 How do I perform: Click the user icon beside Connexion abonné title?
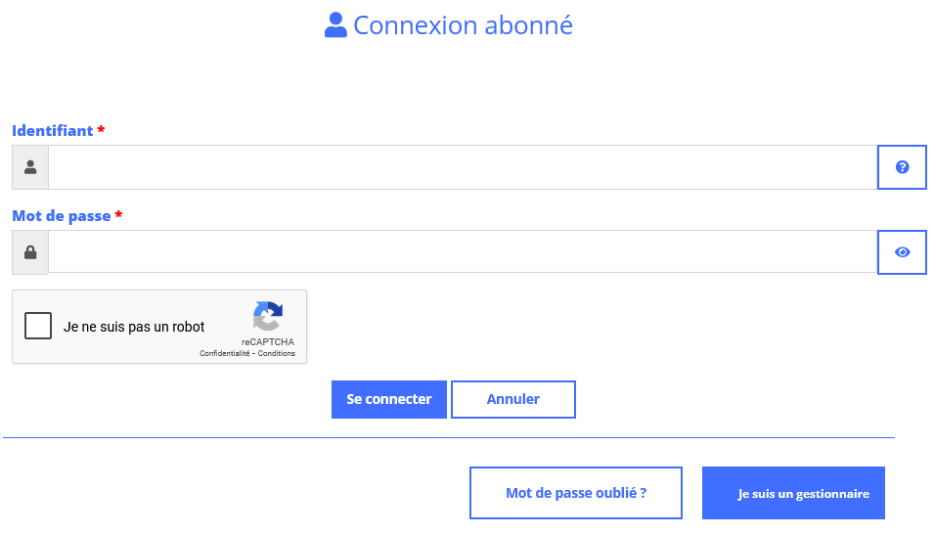(x=336, y=25)
